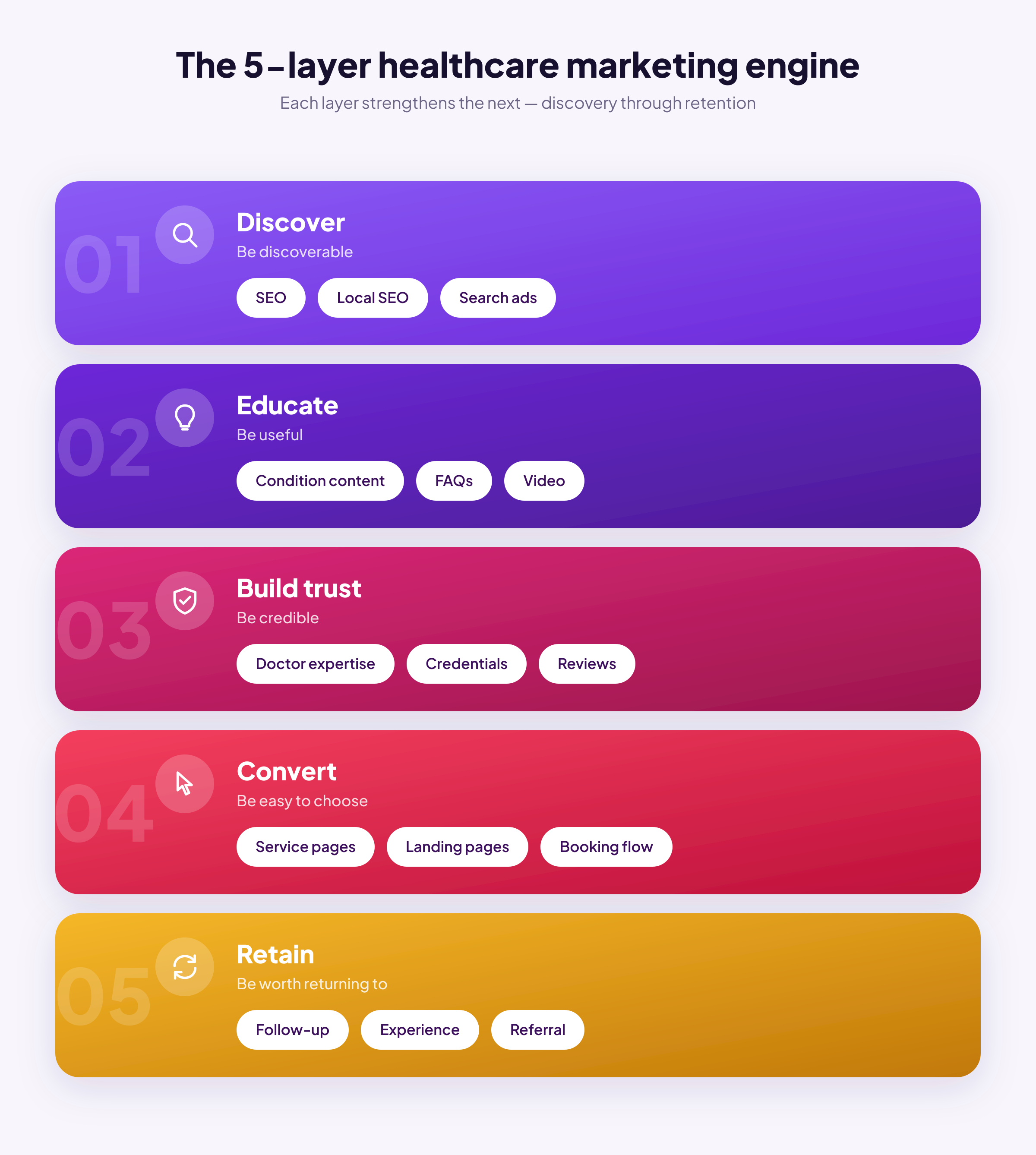Screen dimensions: 1036x1155
Task: Click the Discover layer heading
Action: coord(291,223)
